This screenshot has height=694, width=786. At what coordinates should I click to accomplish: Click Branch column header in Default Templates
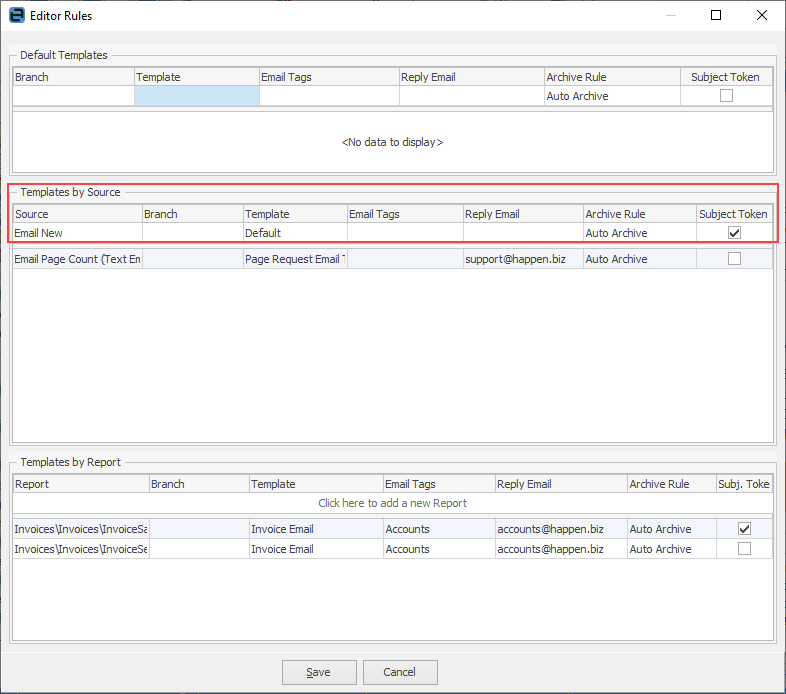(73, 77)
